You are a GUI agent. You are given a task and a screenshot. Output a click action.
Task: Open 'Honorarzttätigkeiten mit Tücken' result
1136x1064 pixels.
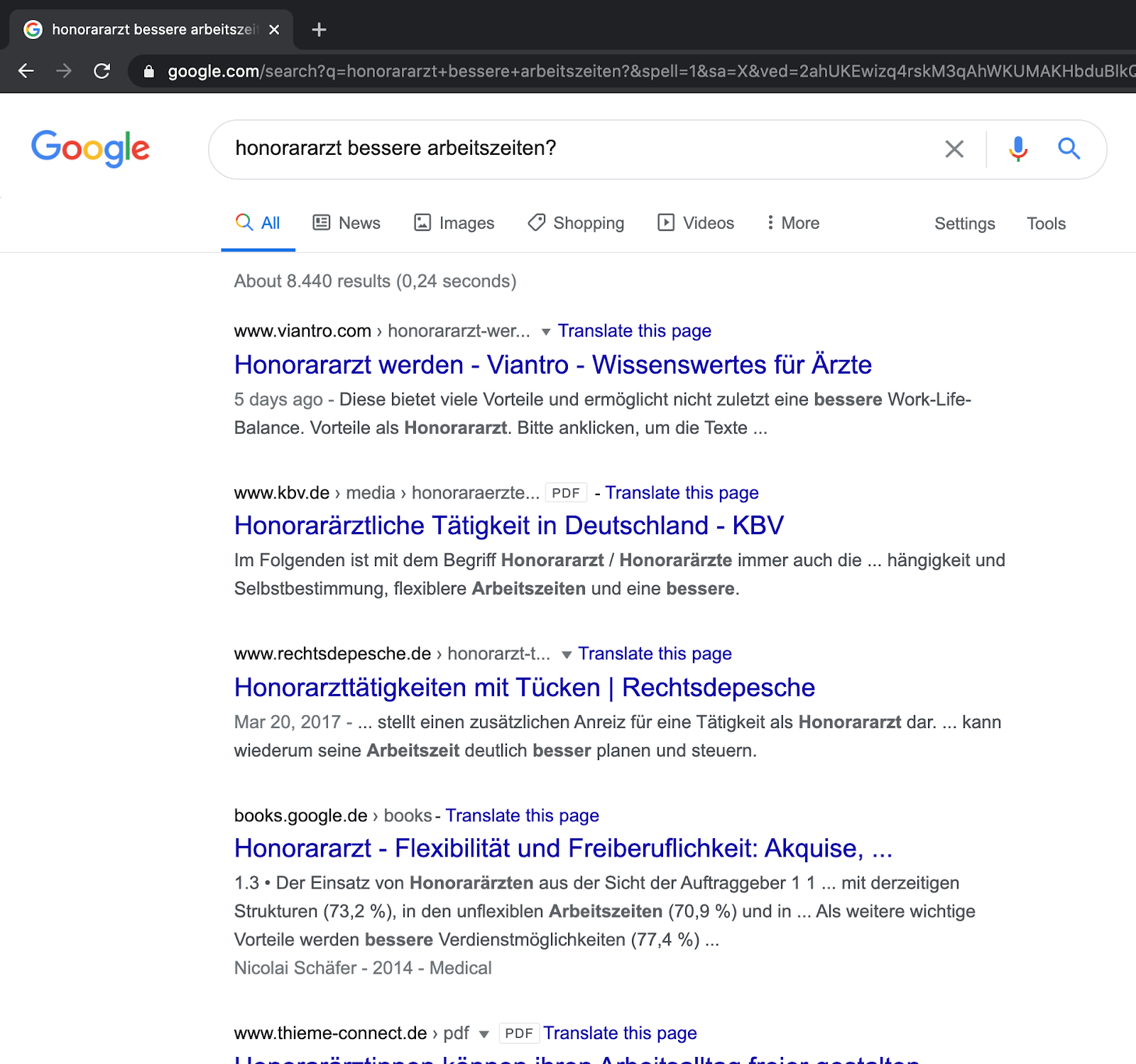[x=525, y=688]
